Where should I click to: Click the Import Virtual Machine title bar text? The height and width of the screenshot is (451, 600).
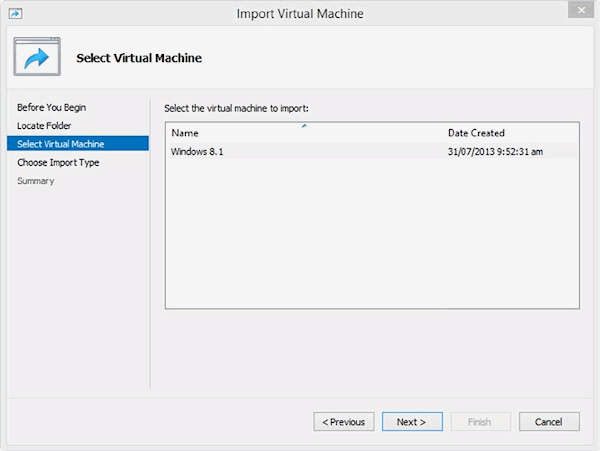coord(300,13)
